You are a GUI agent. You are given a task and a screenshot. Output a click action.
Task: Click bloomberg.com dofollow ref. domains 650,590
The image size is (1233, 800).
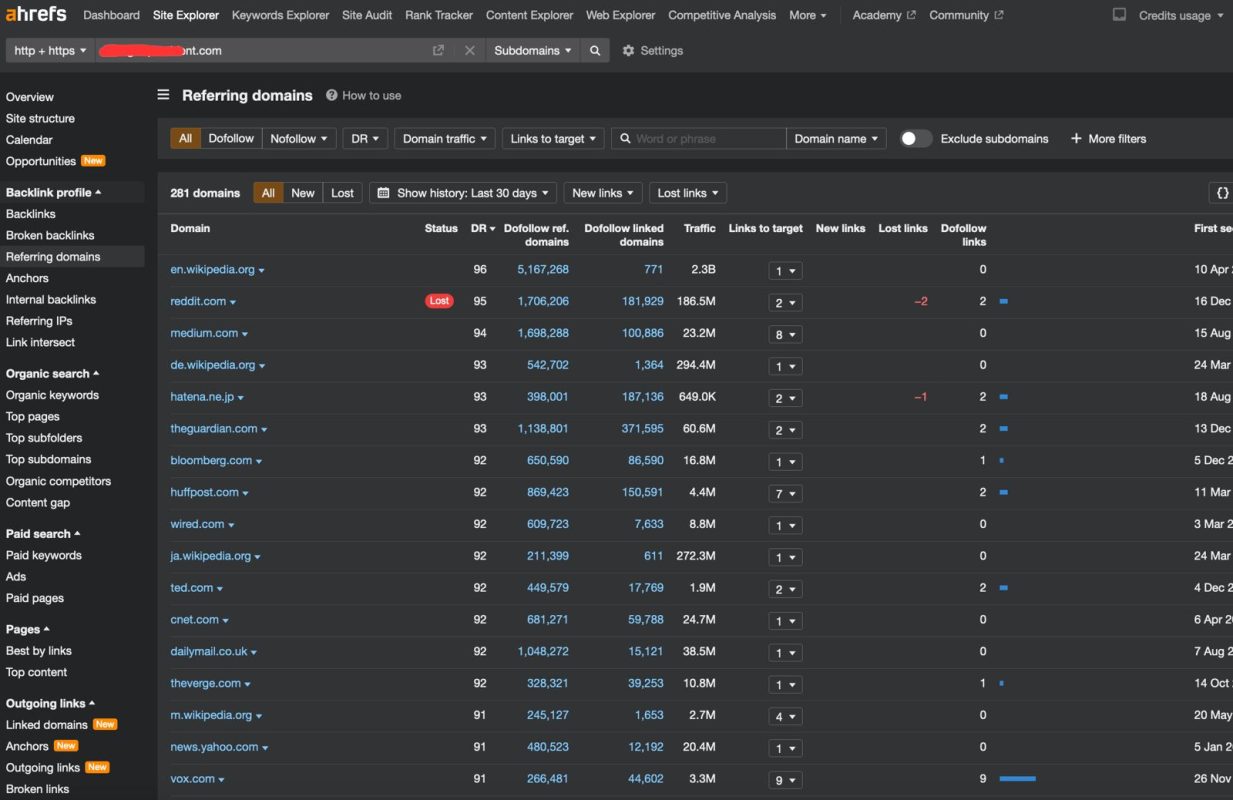[x=548, y=461]
